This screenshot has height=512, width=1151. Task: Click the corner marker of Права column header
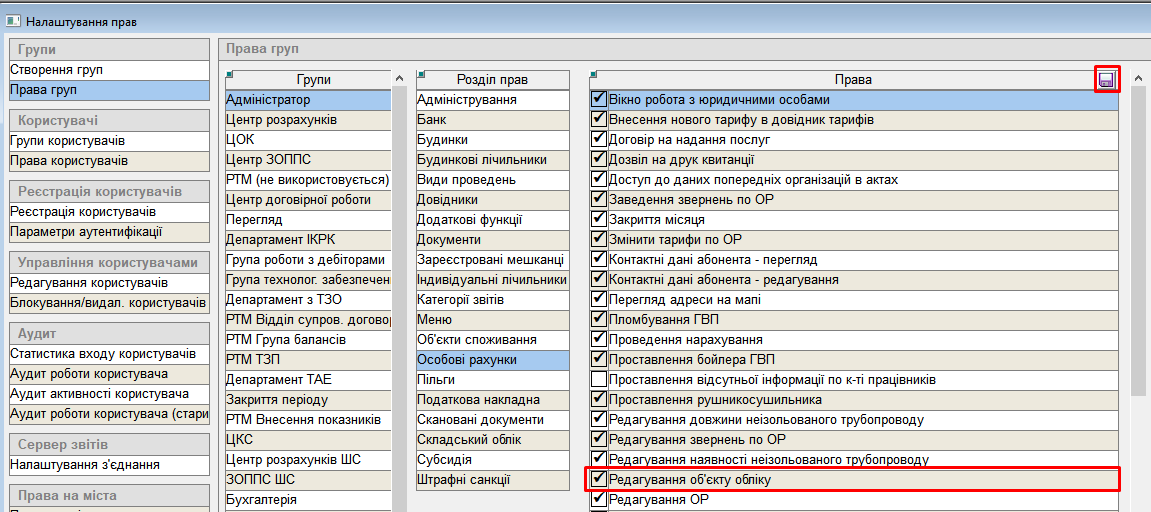click(x=594, y=73)
